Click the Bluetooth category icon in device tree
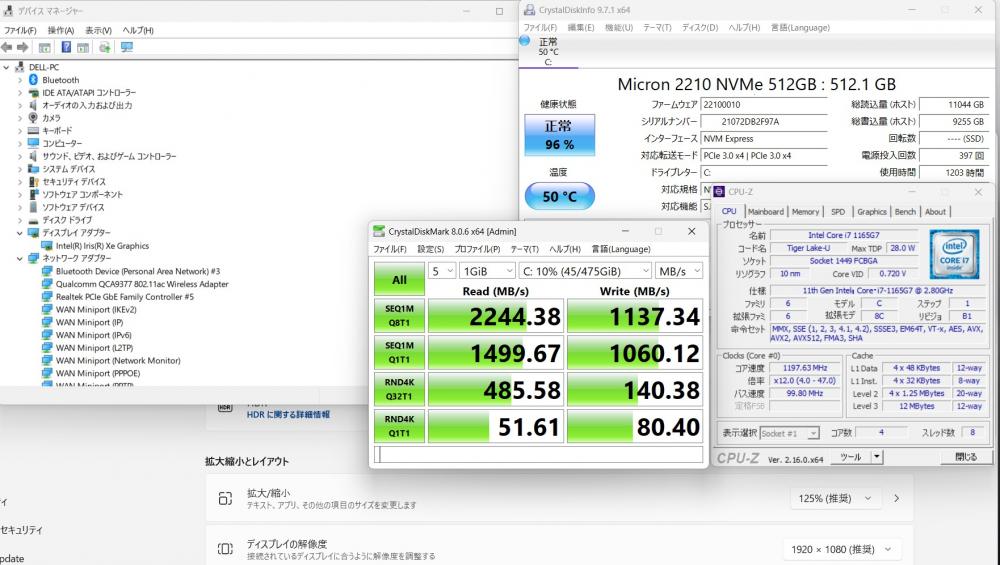 (x=33, y=80)
